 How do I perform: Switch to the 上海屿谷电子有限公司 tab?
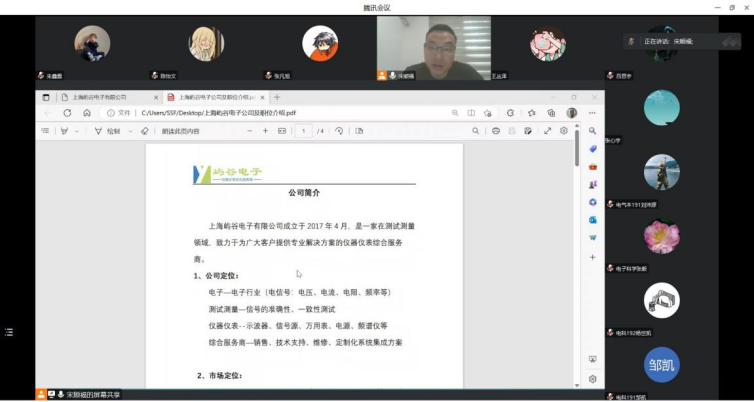100,97
